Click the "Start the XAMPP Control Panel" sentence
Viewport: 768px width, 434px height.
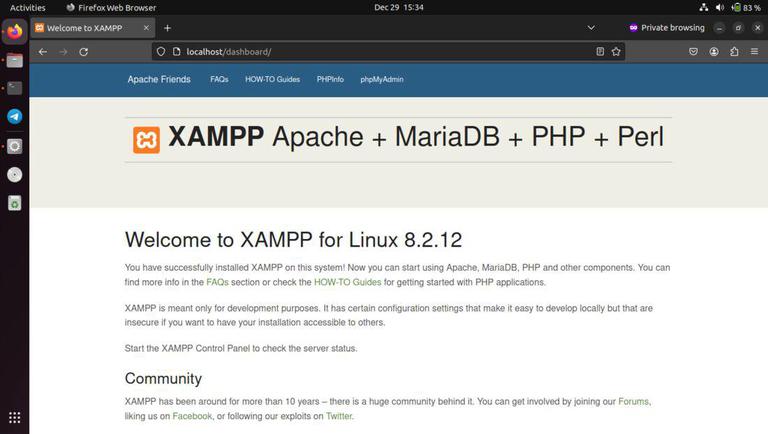241,348
